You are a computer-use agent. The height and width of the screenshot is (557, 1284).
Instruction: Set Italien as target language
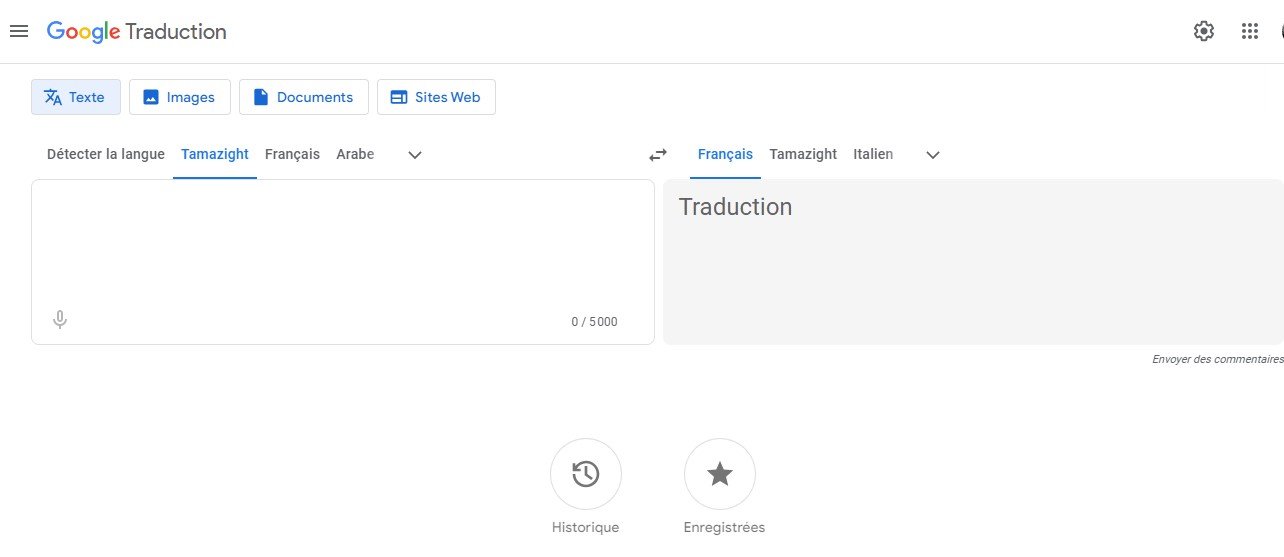coord(873,154)
